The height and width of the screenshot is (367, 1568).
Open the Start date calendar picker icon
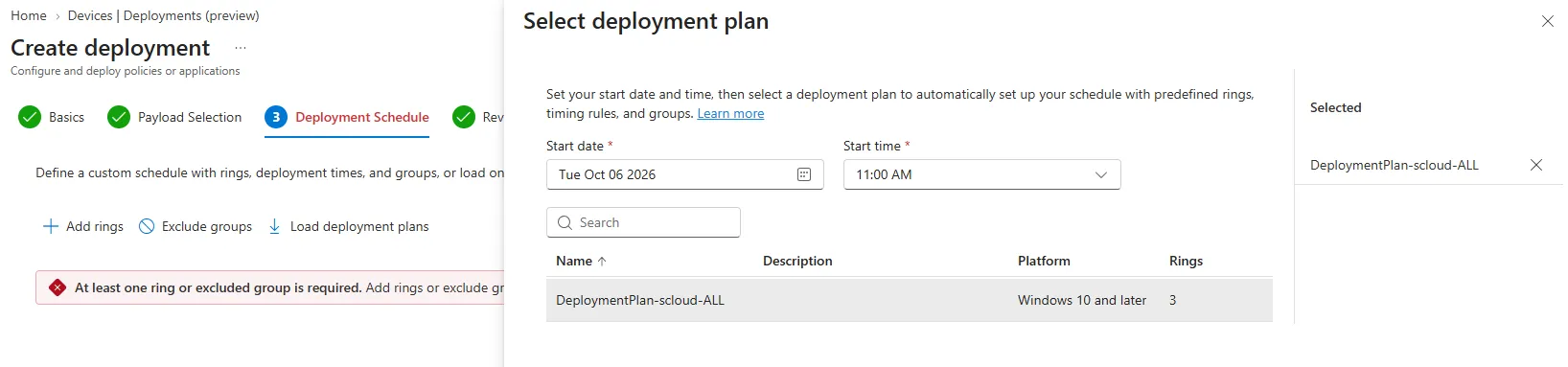pos(803,174)
